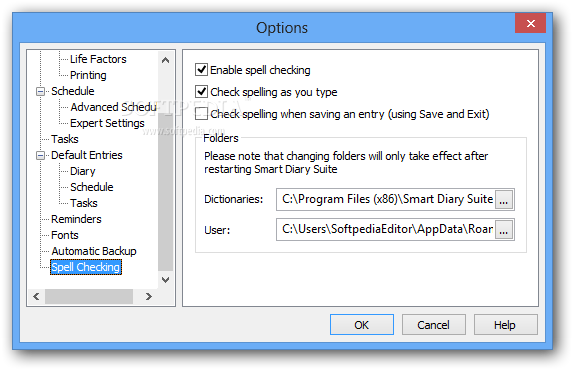Image resolution: width=573 pixels, height=370 pixels.
Task: Select Expert Settings in tree
Action: point(107,123)
